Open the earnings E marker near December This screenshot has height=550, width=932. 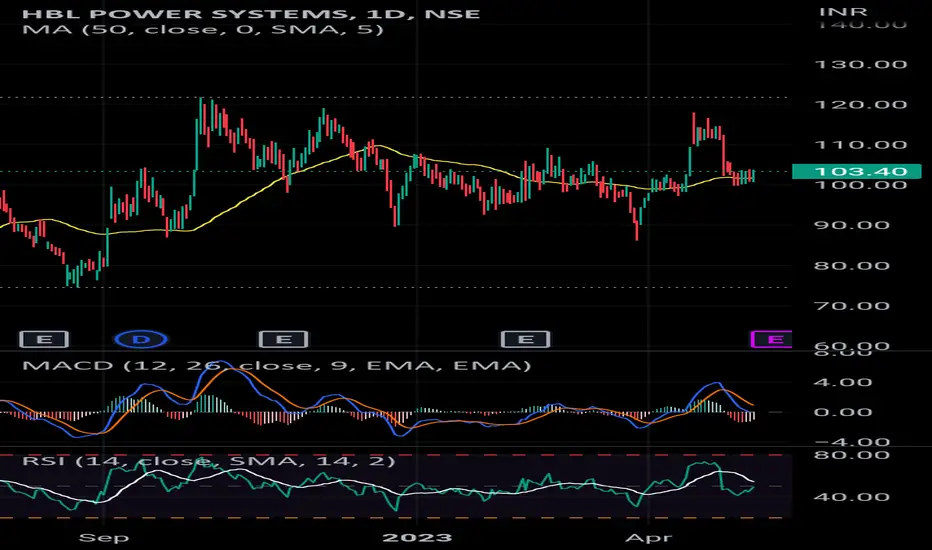pos(284,340)
